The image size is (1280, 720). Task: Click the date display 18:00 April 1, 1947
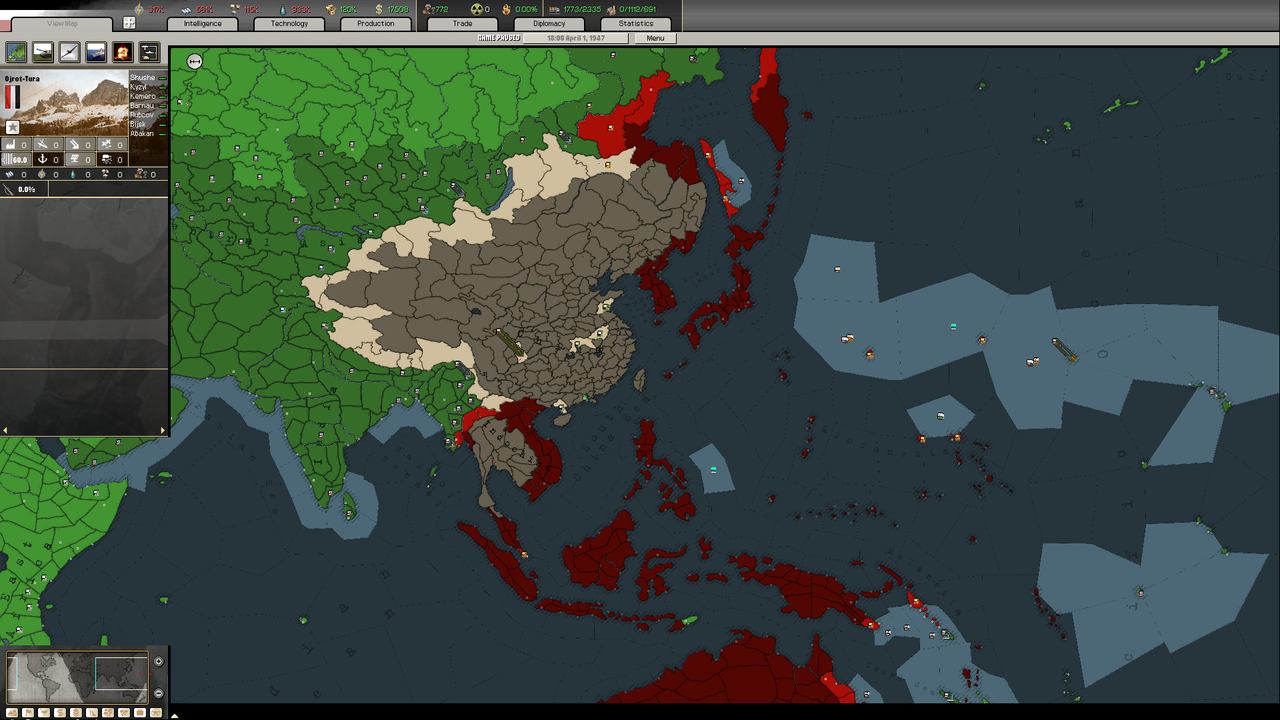click(x=575, y=38)
